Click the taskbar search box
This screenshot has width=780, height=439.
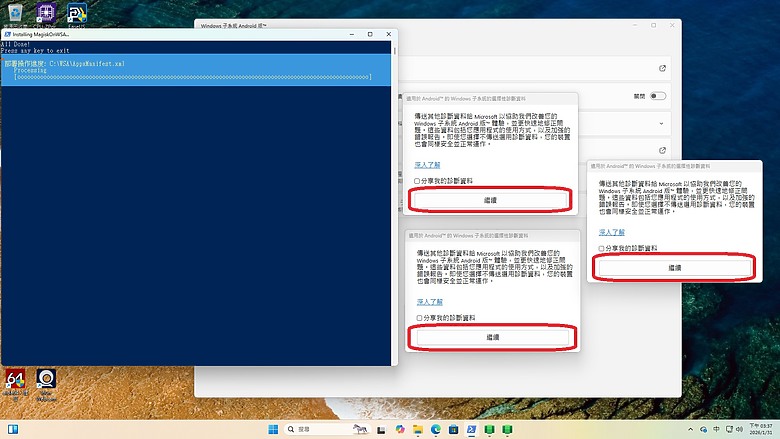(327, 429)
